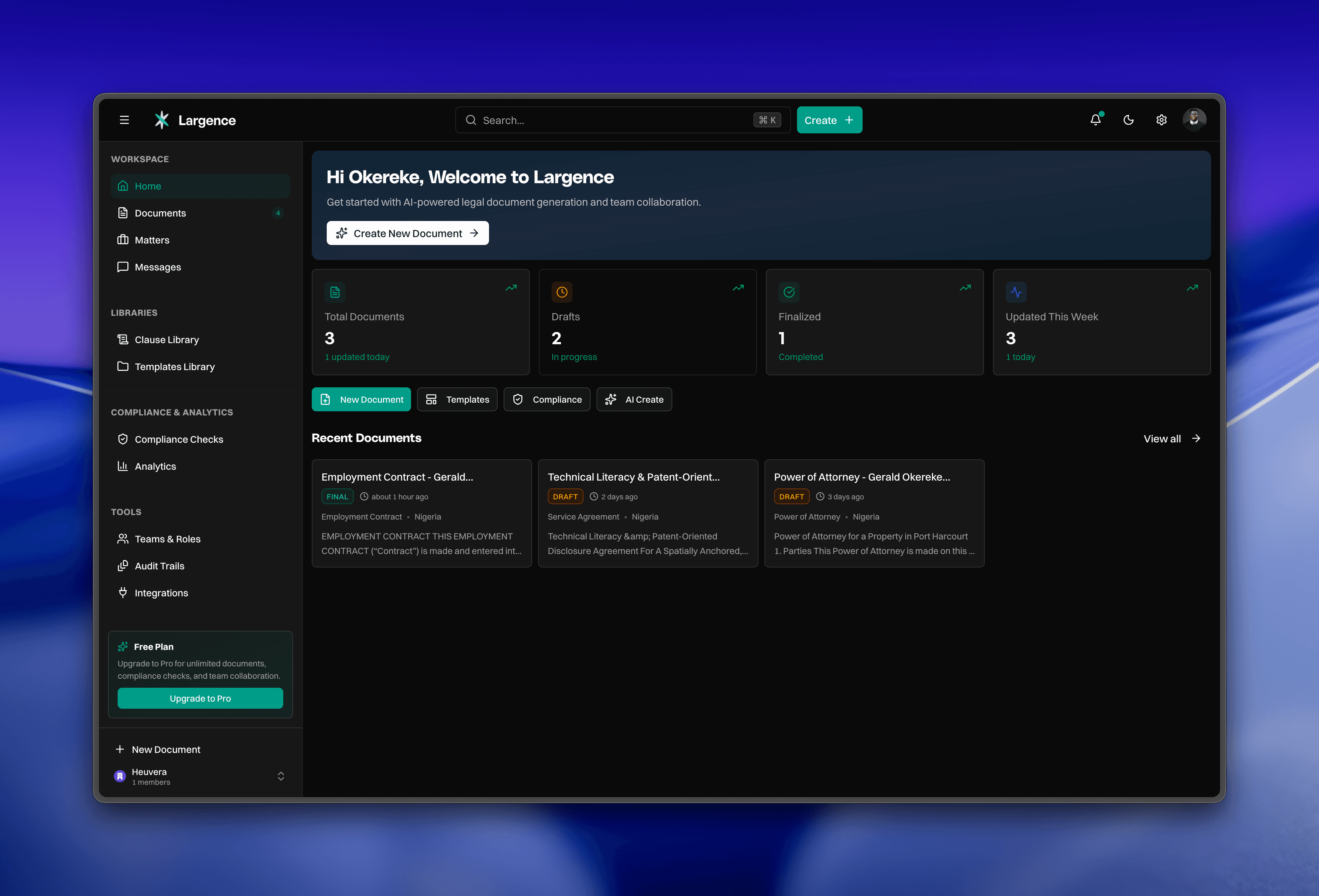The height and width of the screenshot is (896, 1319).
Task: Open Documents in sidebar
Action: tap(160, 214)
